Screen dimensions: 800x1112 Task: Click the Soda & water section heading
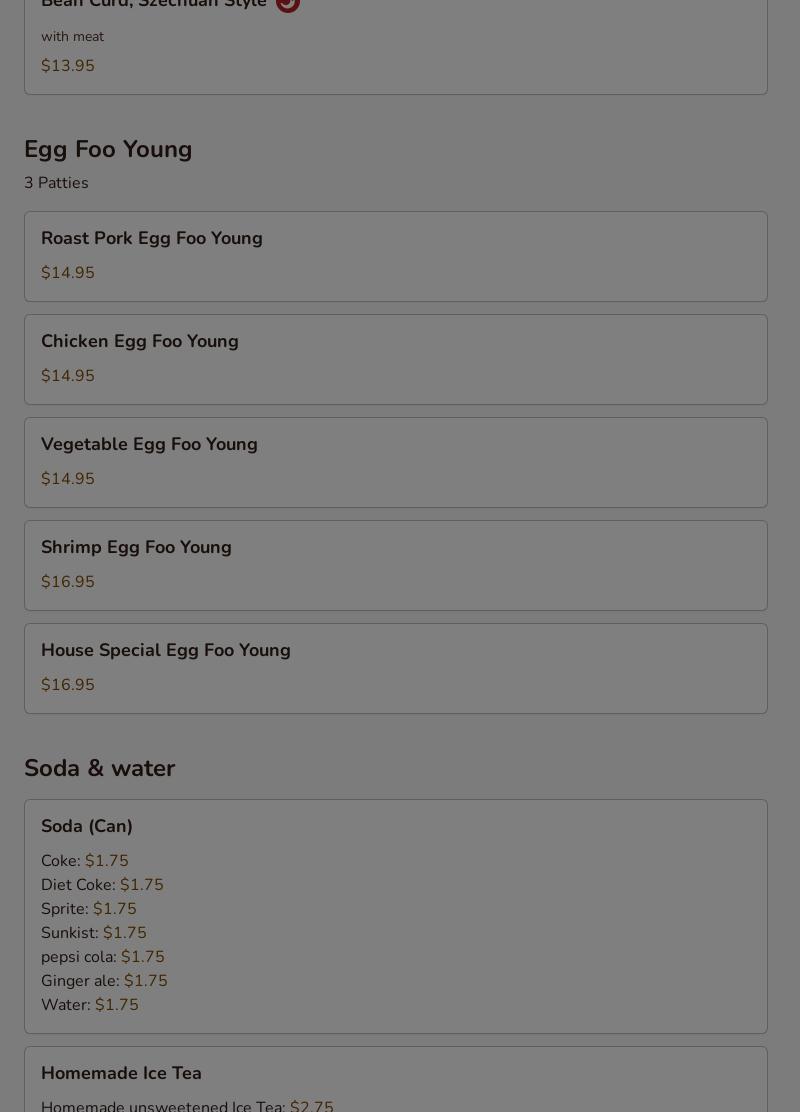coord(99,768)
